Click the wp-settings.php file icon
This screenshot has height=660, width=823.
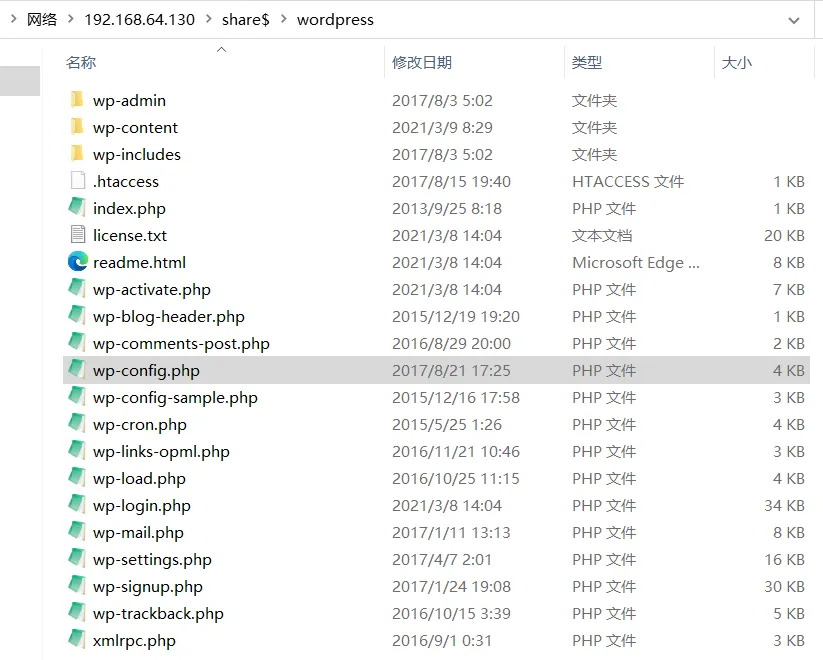tap(77, 559)
